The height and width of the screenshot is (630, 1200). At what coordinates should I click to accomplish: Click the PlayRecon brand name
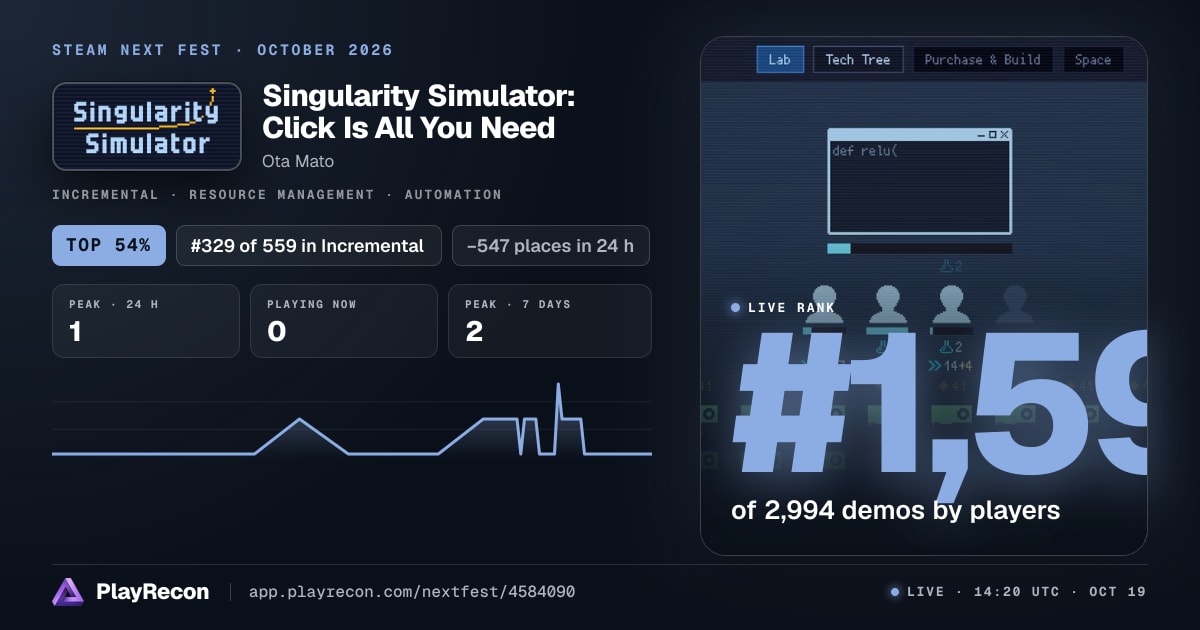click(x=153, y=592)
